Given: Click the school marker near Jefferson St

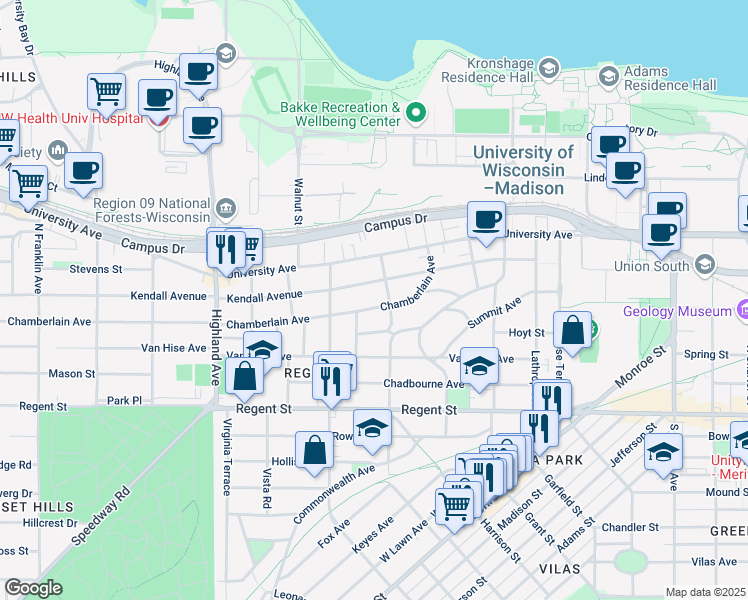Looking at the screenshot, I should tap(663, 451).
